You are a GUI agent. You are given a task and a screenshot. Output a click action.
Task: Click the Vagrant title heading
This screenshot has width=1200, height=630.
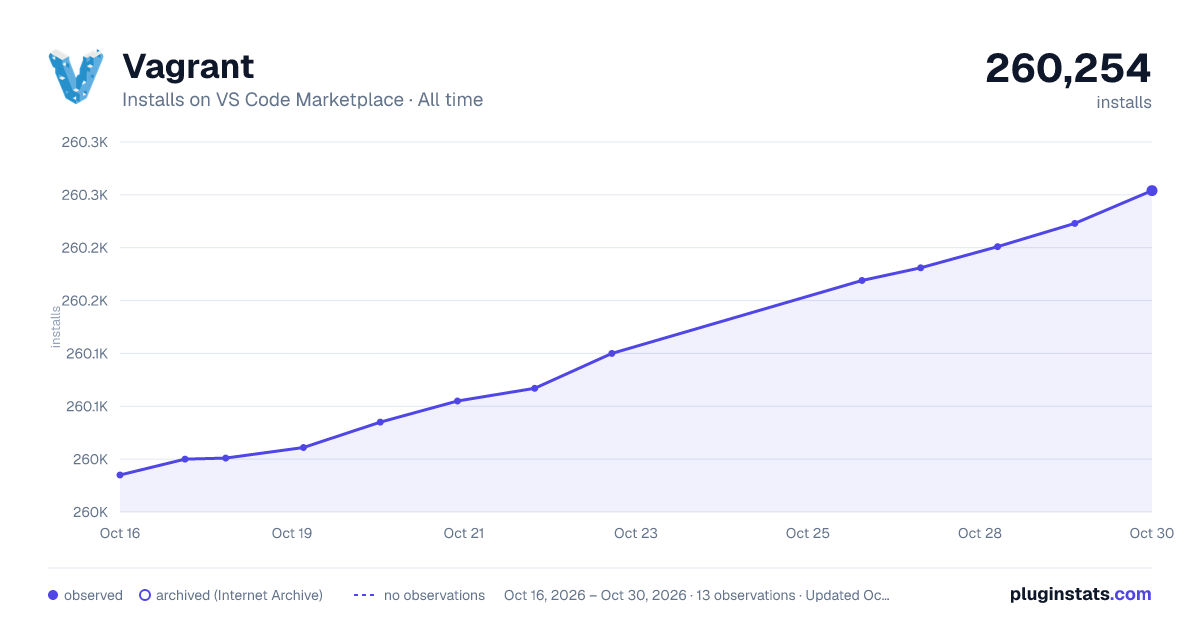tap(188, 66)
